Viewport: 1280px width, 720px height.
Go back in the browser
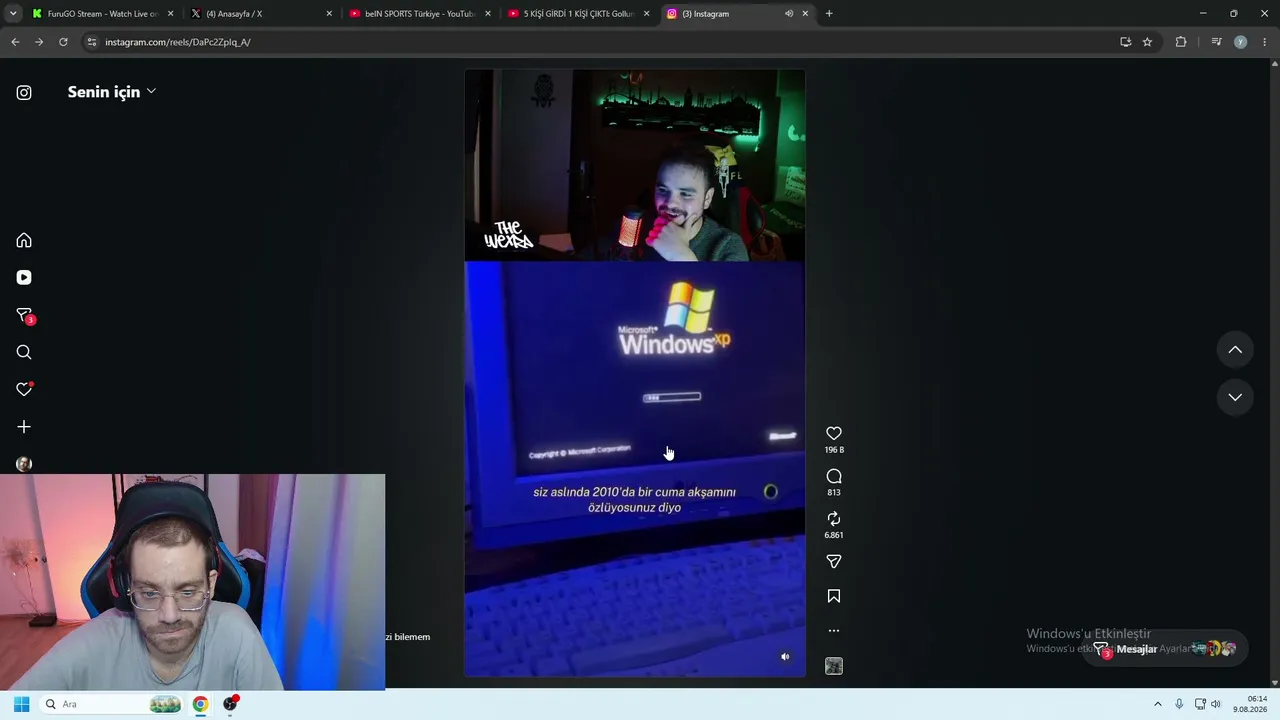(x=15, y=42)
